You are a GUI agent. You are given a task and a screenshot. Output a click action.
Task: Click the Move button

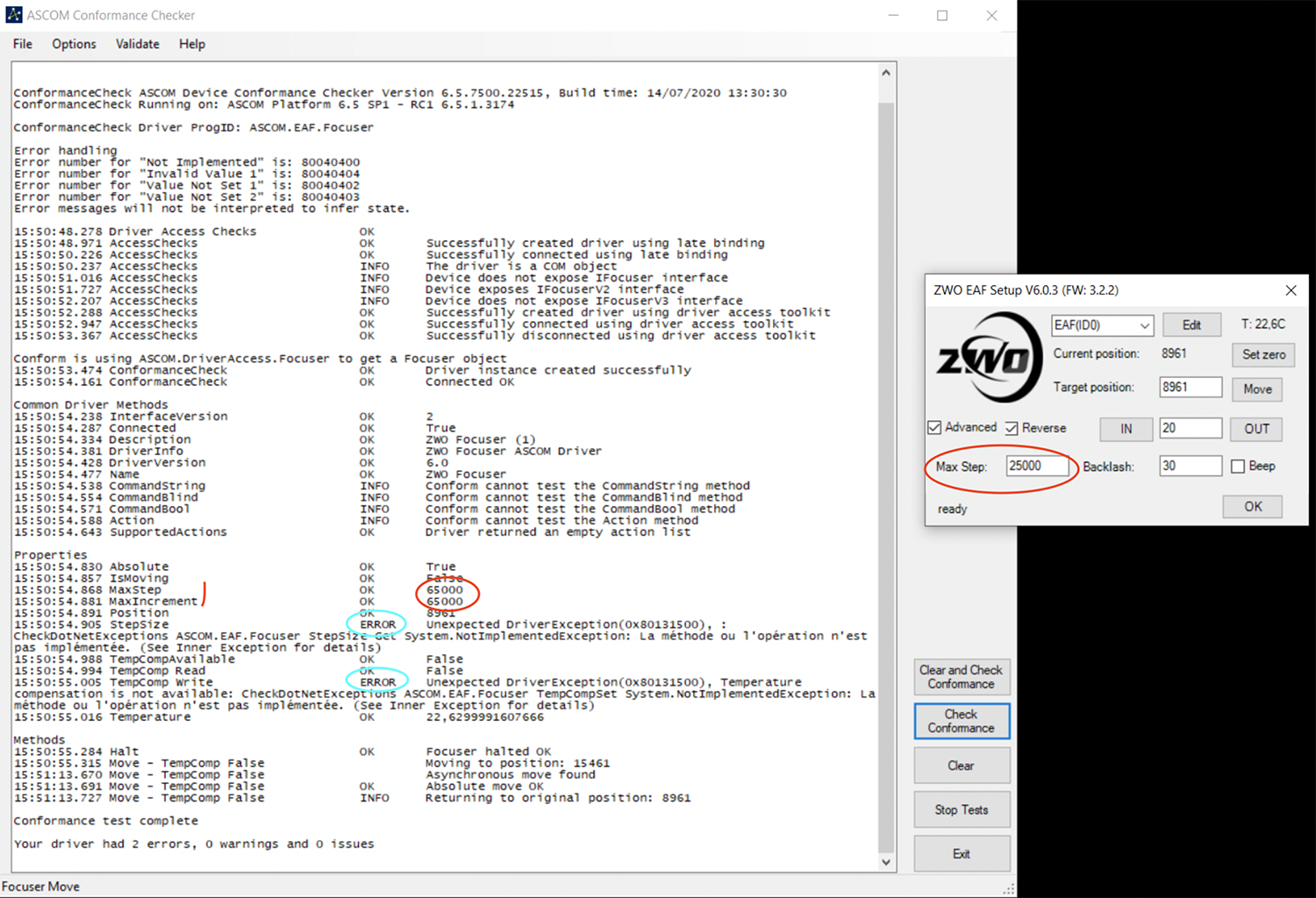click(x=1257, y=389)
